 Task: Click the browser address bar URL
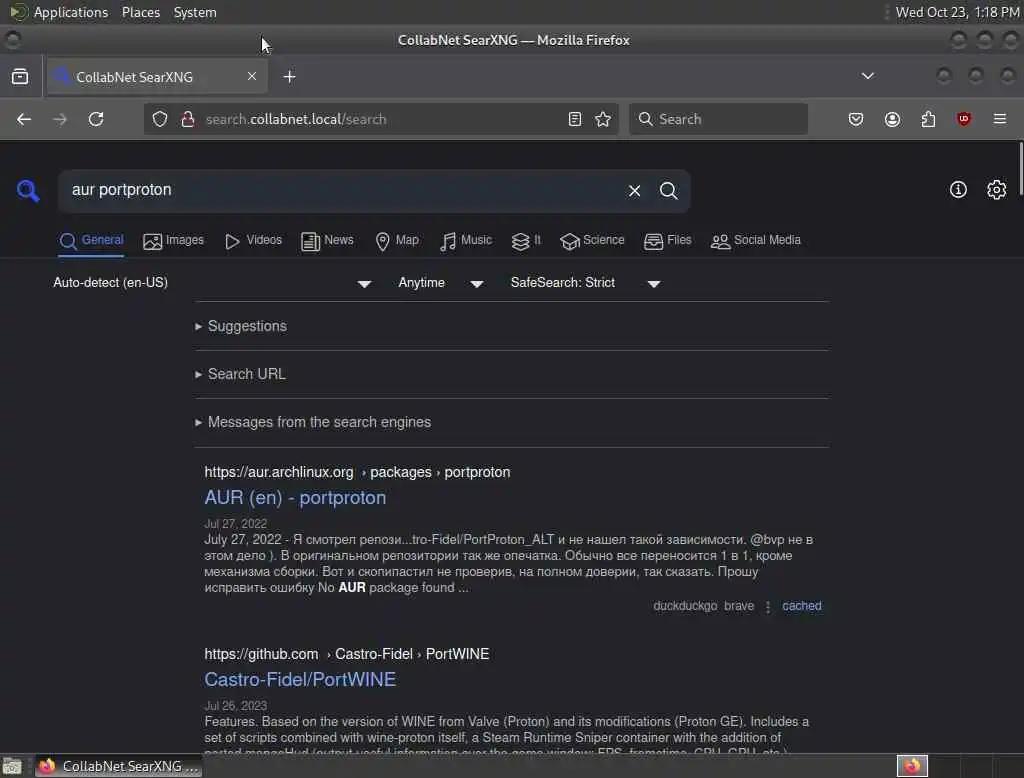381,119
